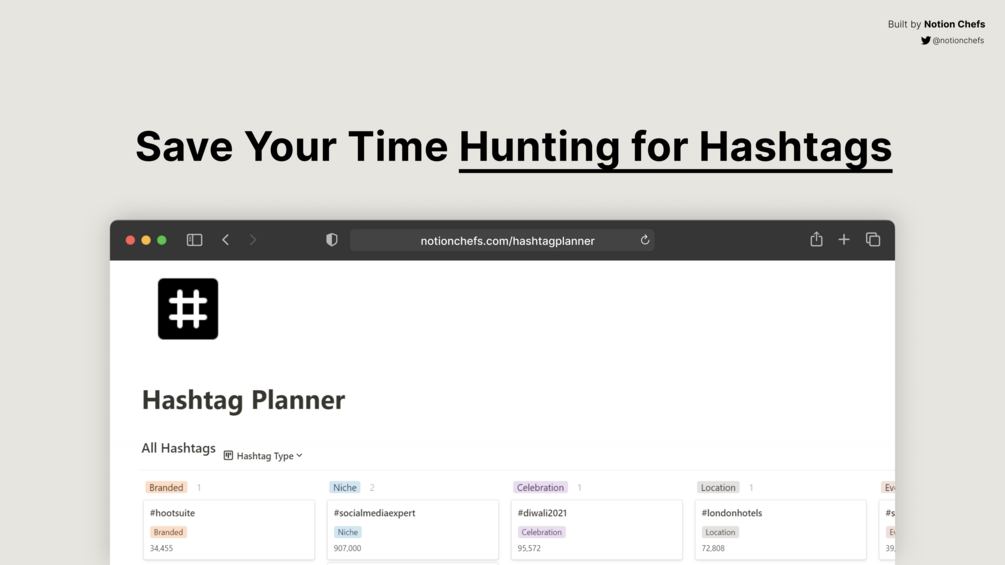This screenshot has width=1005, height=565.
Task: Click the Notion Chefs credit link
Action: pos(954,24)
